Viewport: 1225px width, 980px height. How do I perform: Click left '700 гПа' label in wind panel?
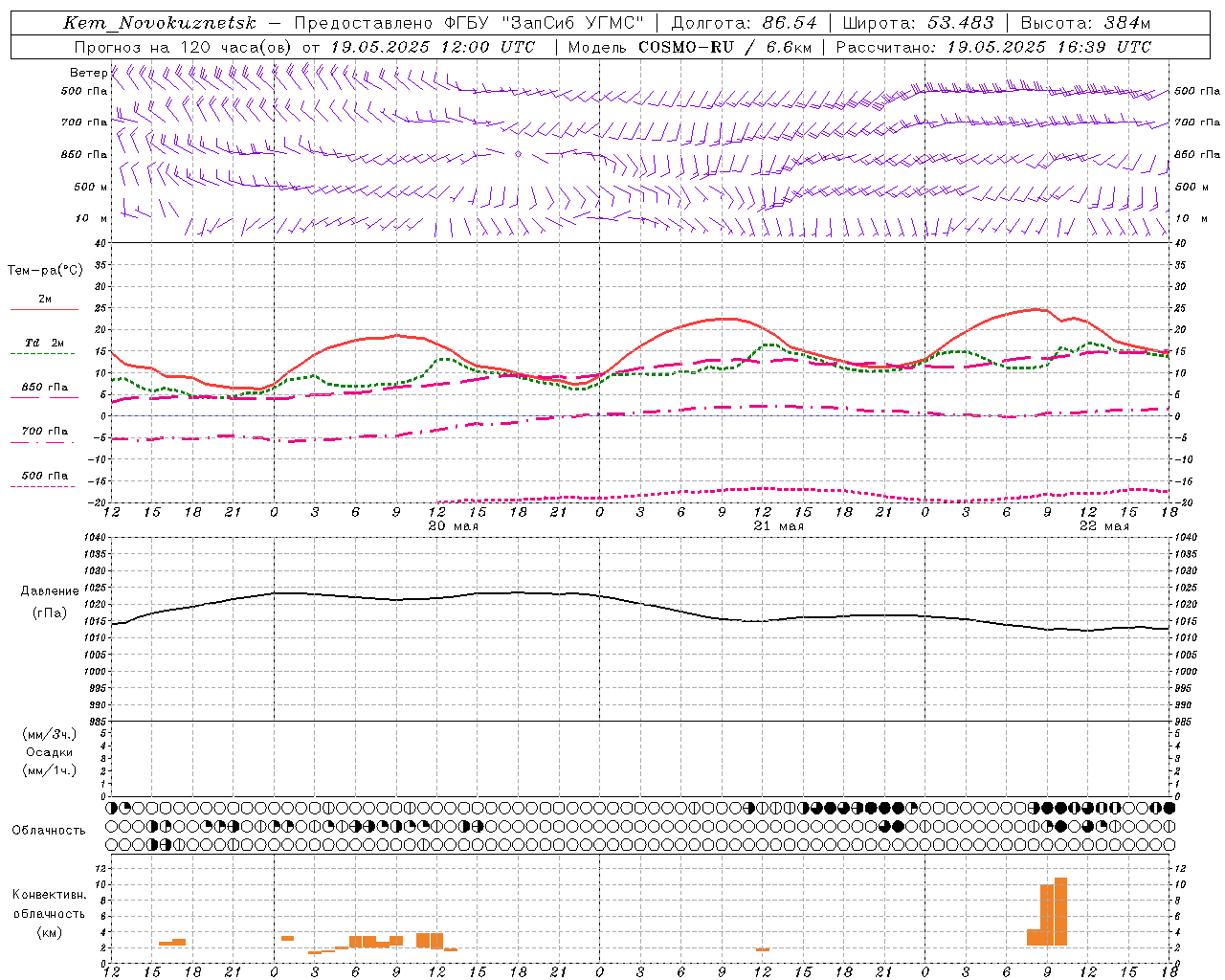tap(84, 122)
